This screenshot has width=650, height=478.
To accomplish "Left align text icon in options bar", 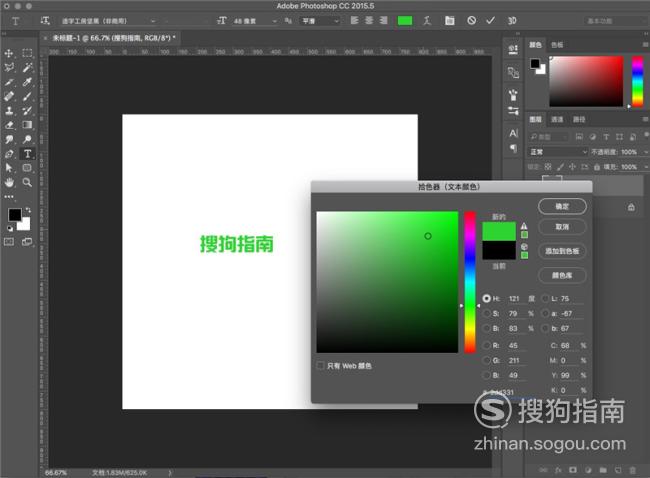I will 354,20.
